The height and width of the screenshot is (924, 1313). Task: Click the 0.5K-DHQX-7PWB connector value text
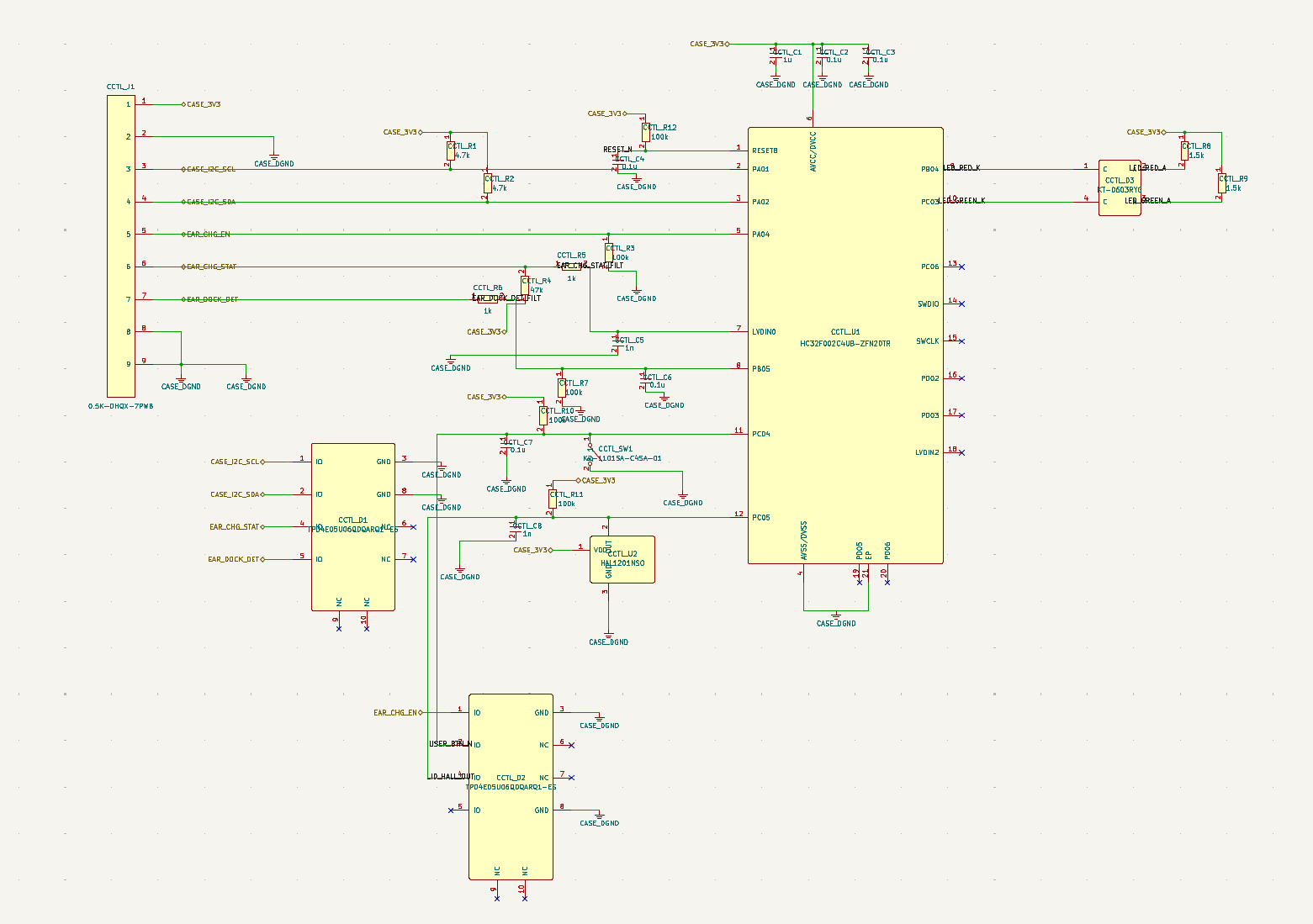click(x=121, y=405)
